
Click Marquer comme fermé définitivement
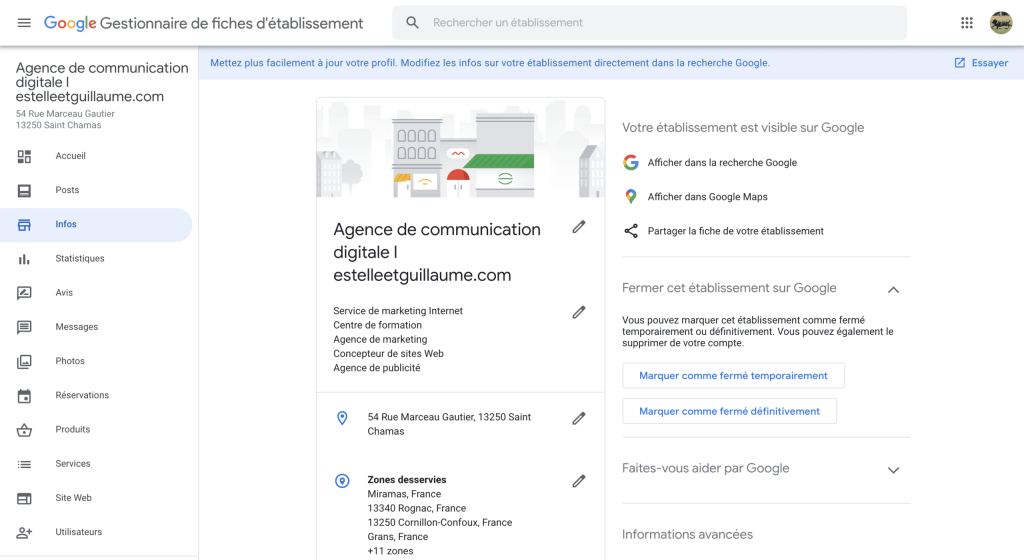(729, 411)
